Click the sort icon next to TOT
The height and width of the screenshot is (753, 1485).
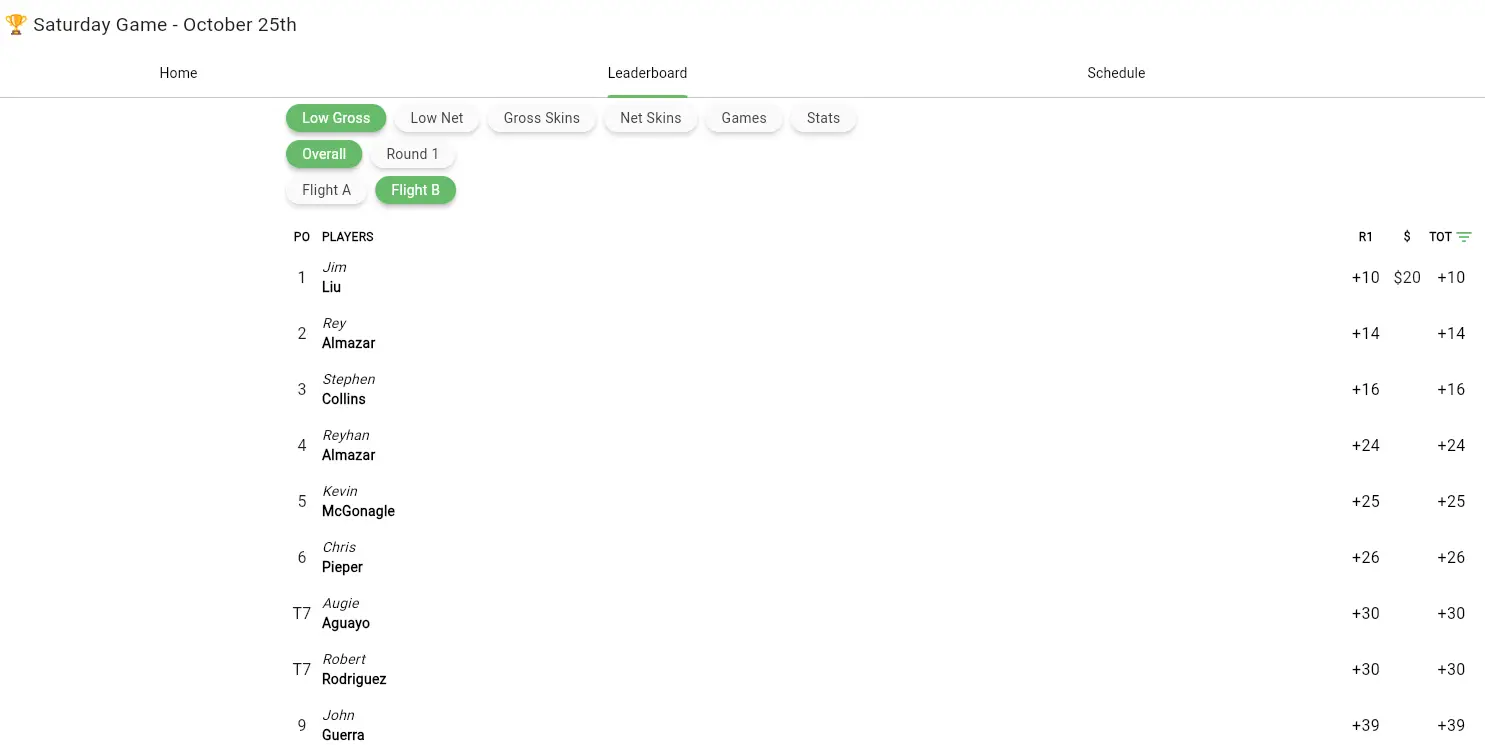[x=1464, y=237]
